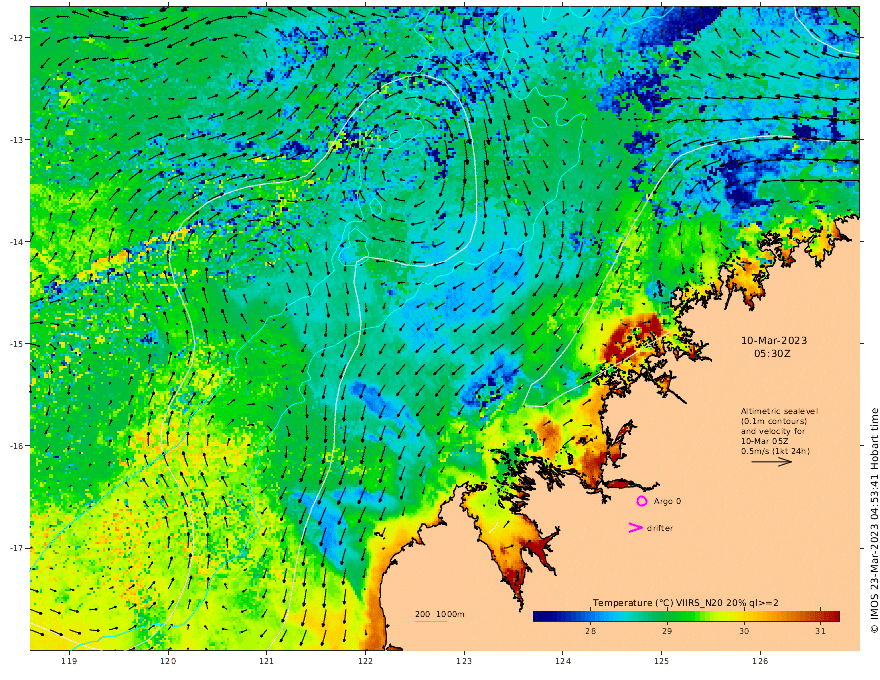Click the magenta Argo float circle symbol
The width and height of the screenshot is (880, 680).
641,501
